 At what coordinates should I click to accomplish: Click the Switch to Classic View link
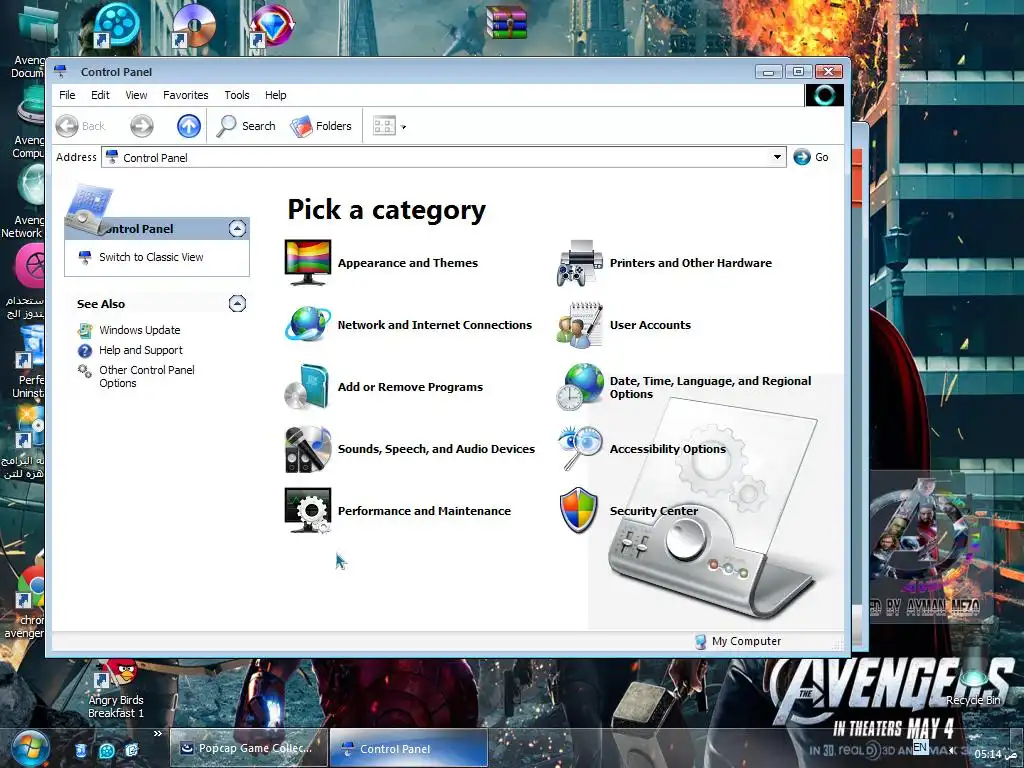pyautogui.click(x=151, y=257)
